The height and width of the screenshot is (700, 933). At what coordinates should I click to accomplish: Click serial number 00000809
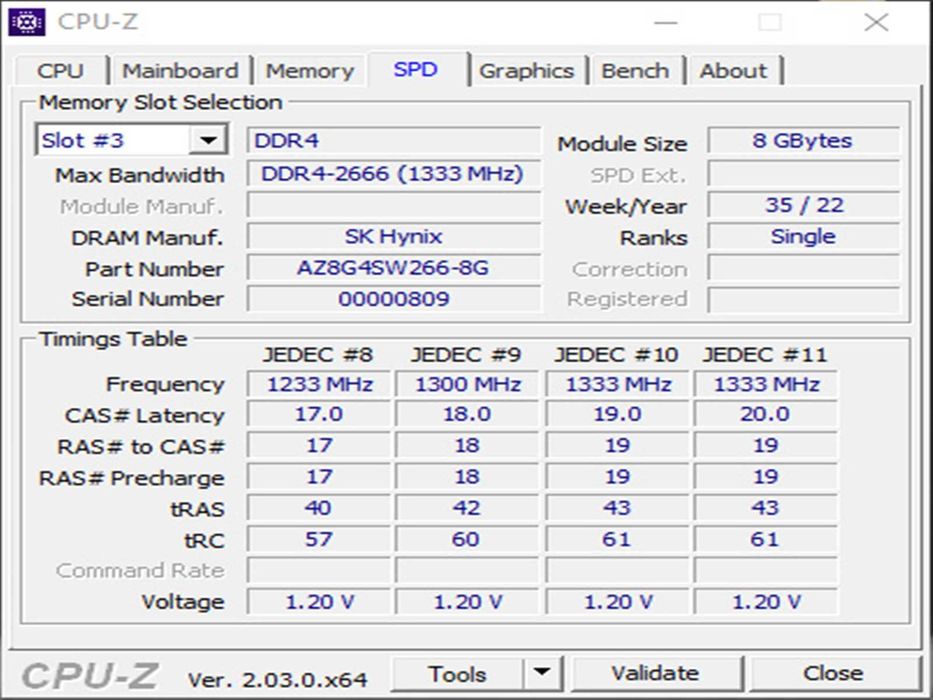point(394,299)
